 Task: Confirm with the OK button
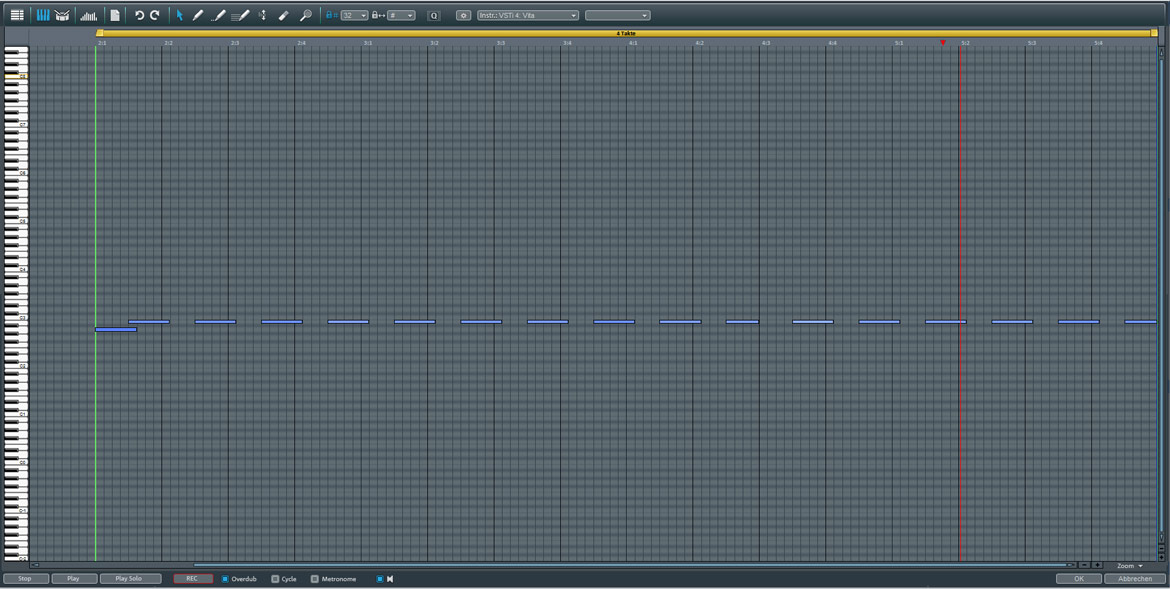tap(1078, 579)
